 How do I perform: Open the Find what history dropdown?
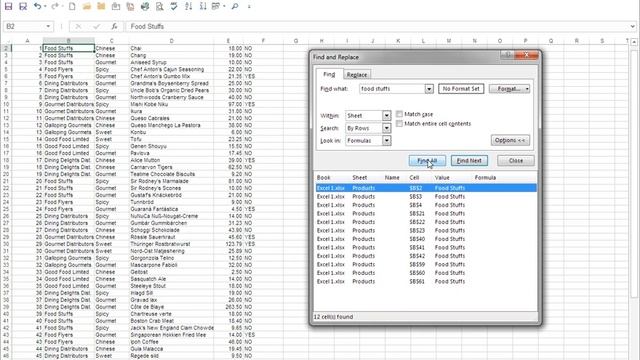[x=429, y=89]
